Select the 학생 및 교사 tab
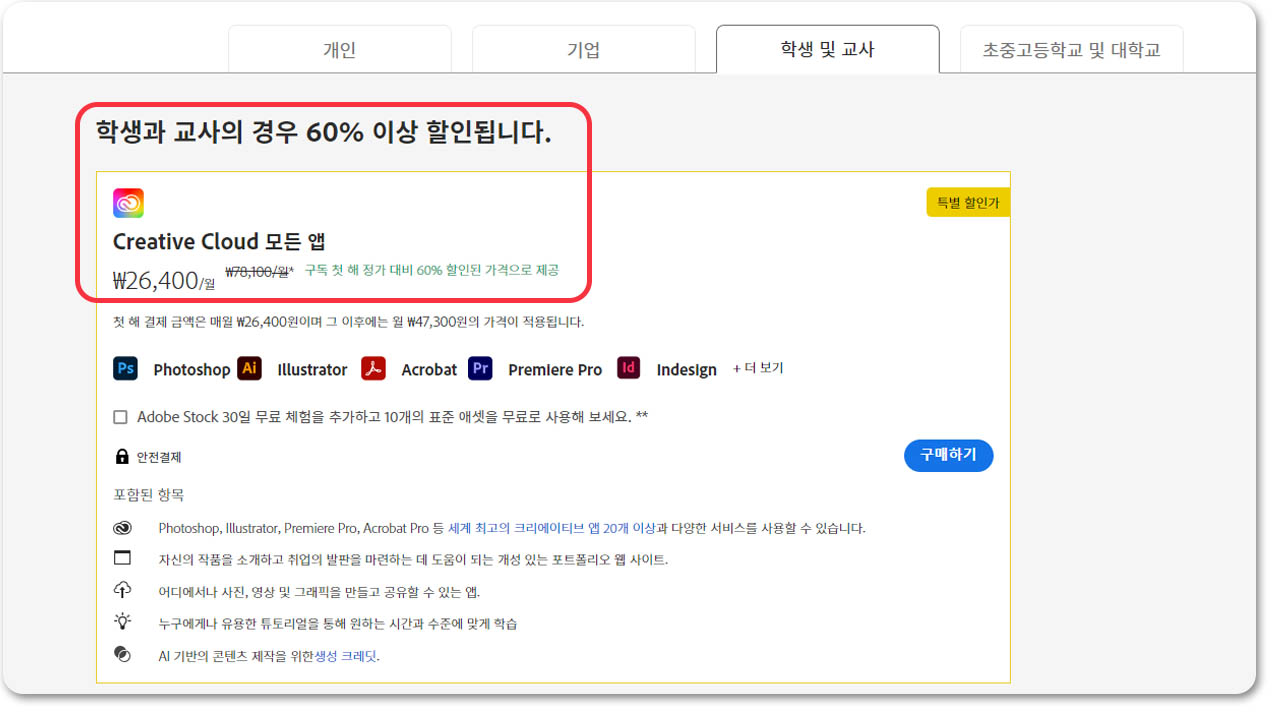The image size is (1280, 720). point(828,49)
